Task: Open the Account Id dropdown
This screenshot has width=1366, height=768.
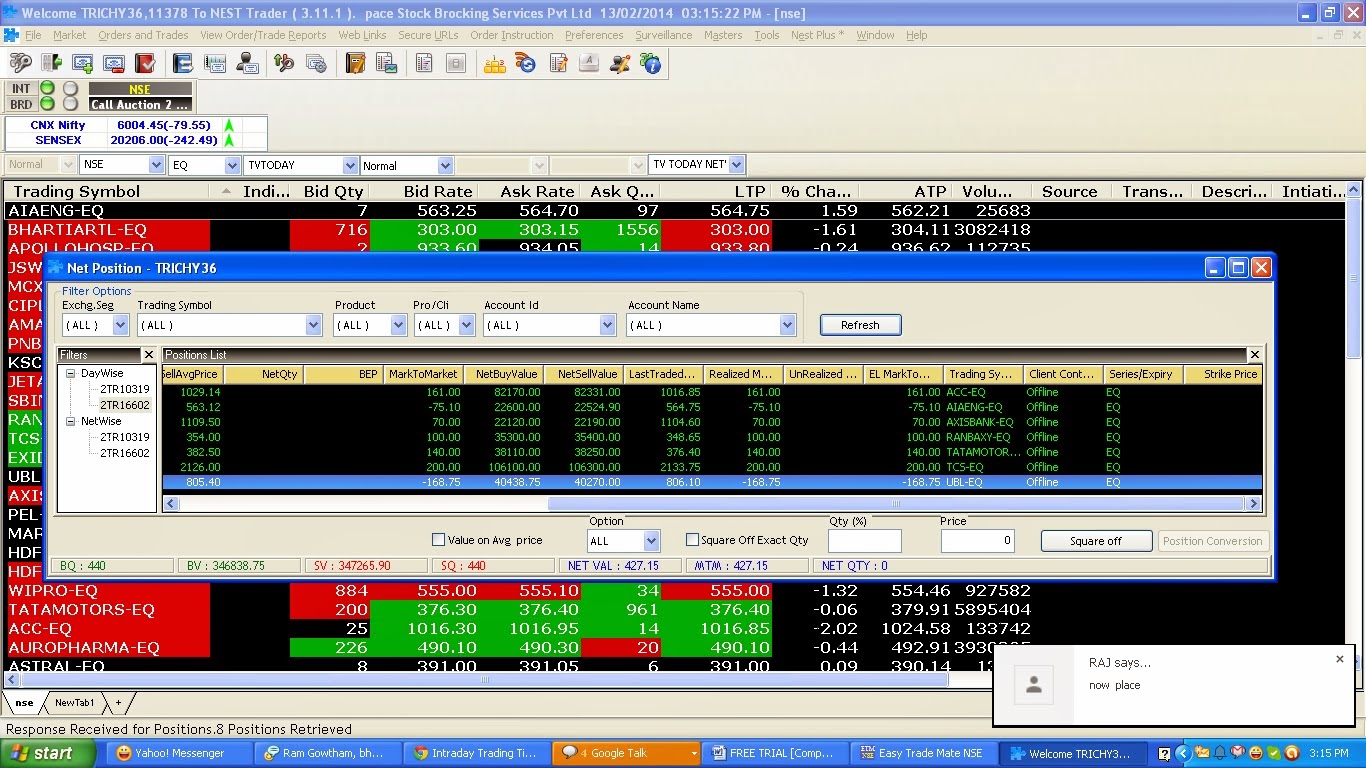Action: [607, 325]
